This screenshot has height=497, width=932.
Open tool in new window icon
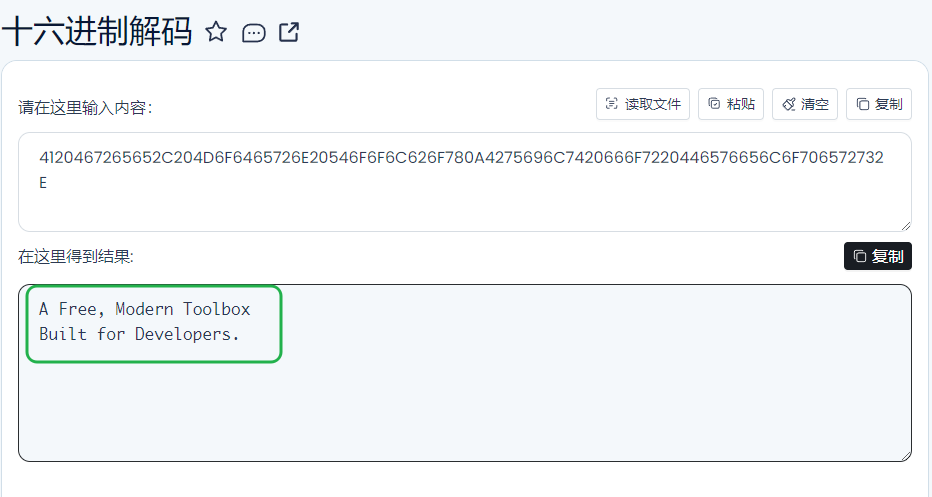289,32
